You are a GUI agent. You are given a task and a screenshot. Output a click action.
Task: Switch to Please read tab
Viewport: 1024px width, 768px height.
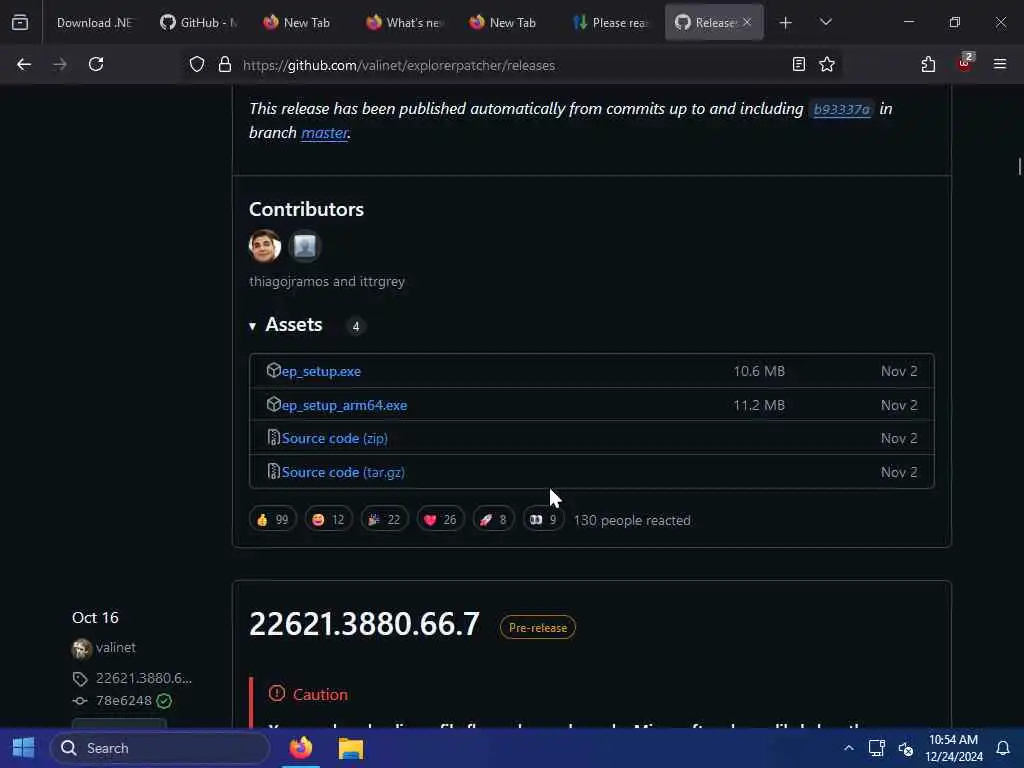click(x=611, y=23)
